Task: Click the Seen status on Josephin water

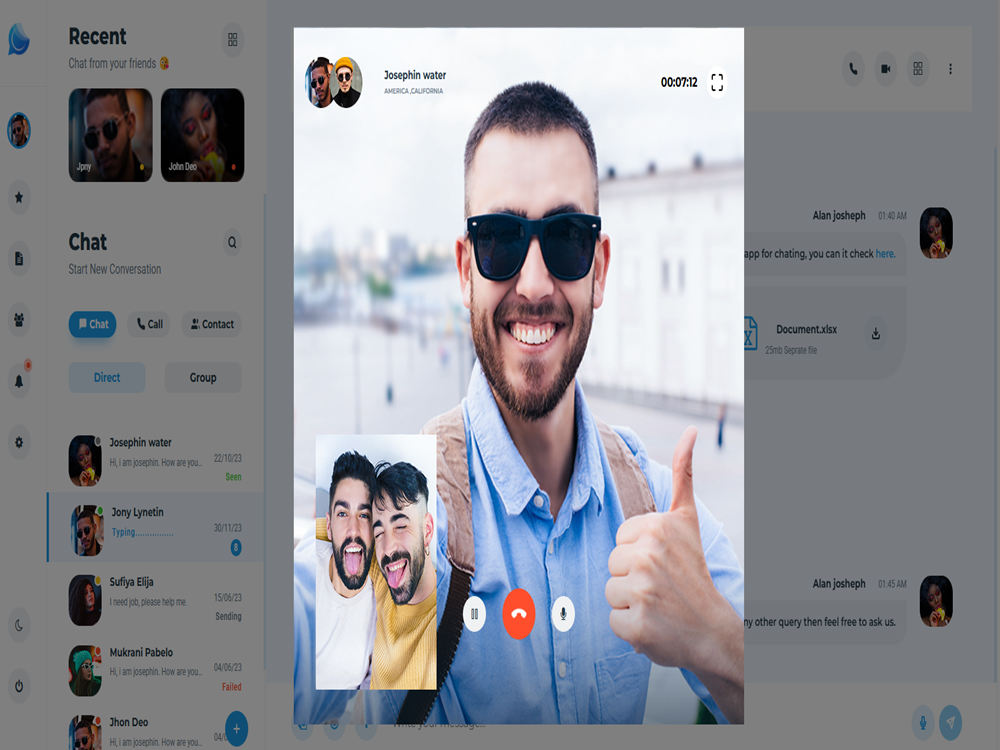Action: [233, 477]
